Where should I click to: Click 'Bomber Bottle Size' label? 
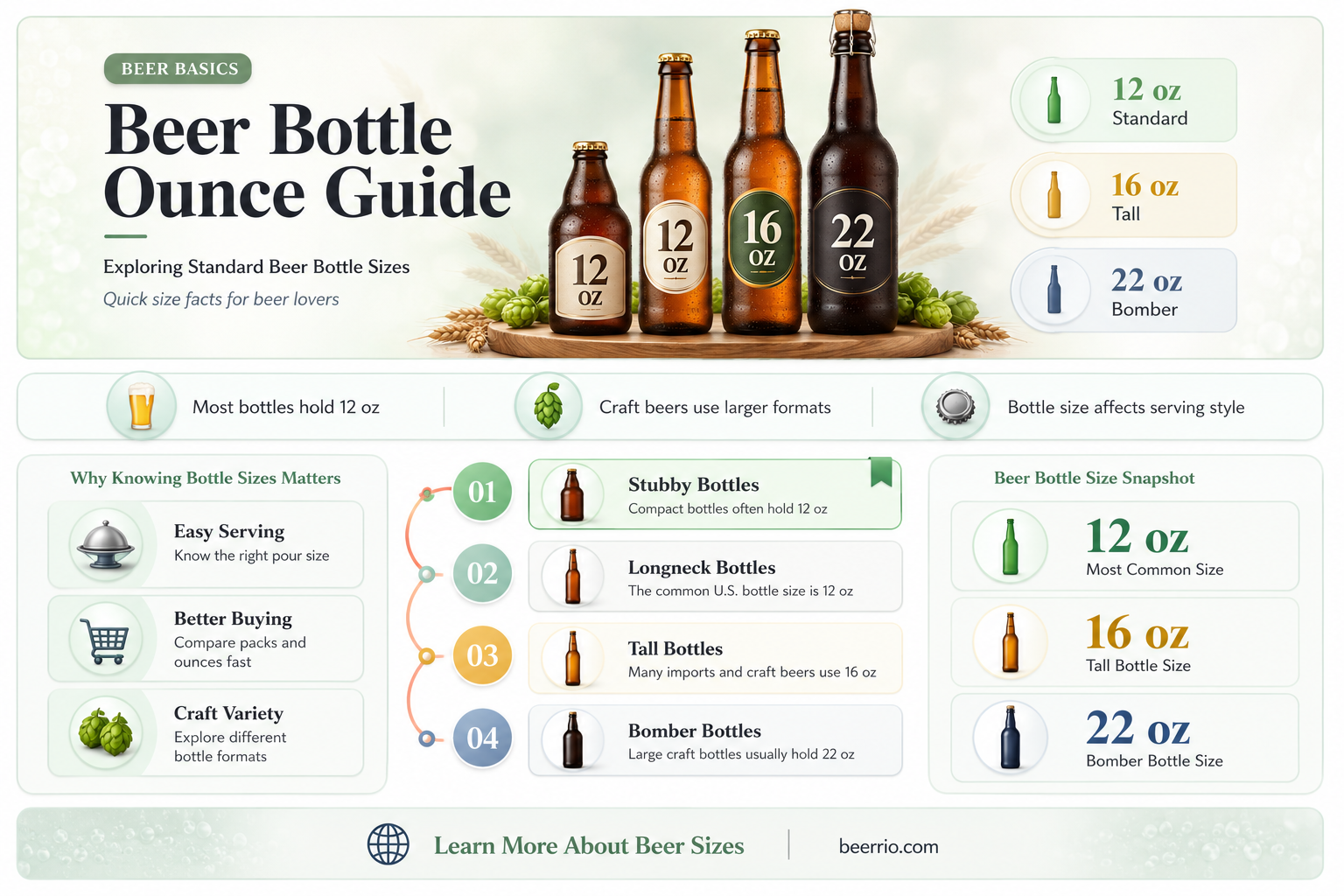(x=1154, y=761)
